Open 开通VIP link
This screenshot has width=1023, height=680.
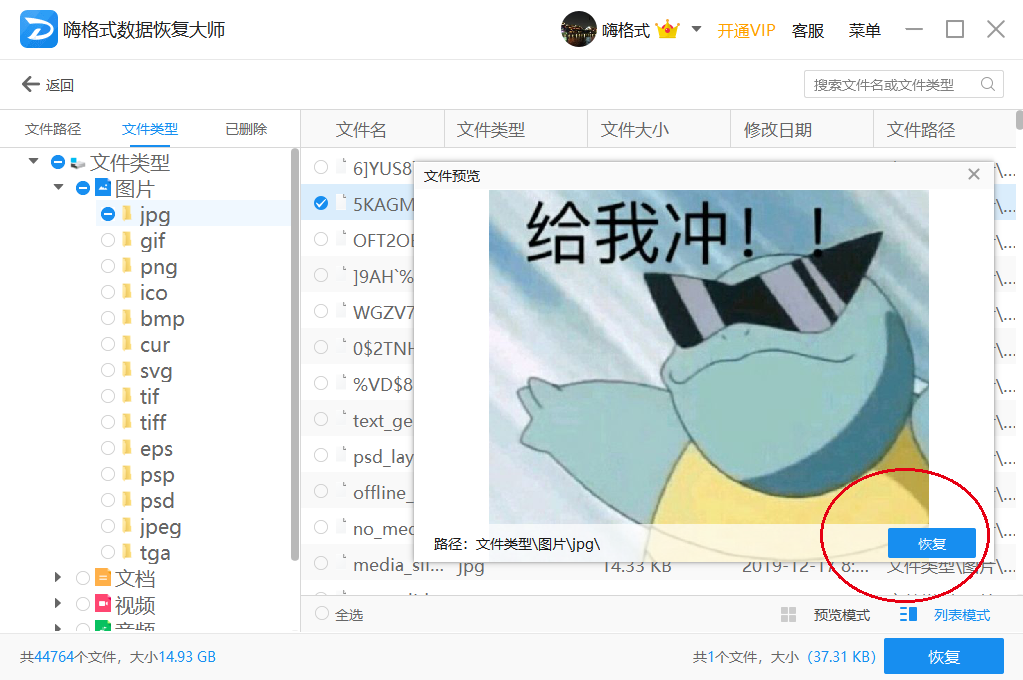pyautogui.click(x=746, y=31)
